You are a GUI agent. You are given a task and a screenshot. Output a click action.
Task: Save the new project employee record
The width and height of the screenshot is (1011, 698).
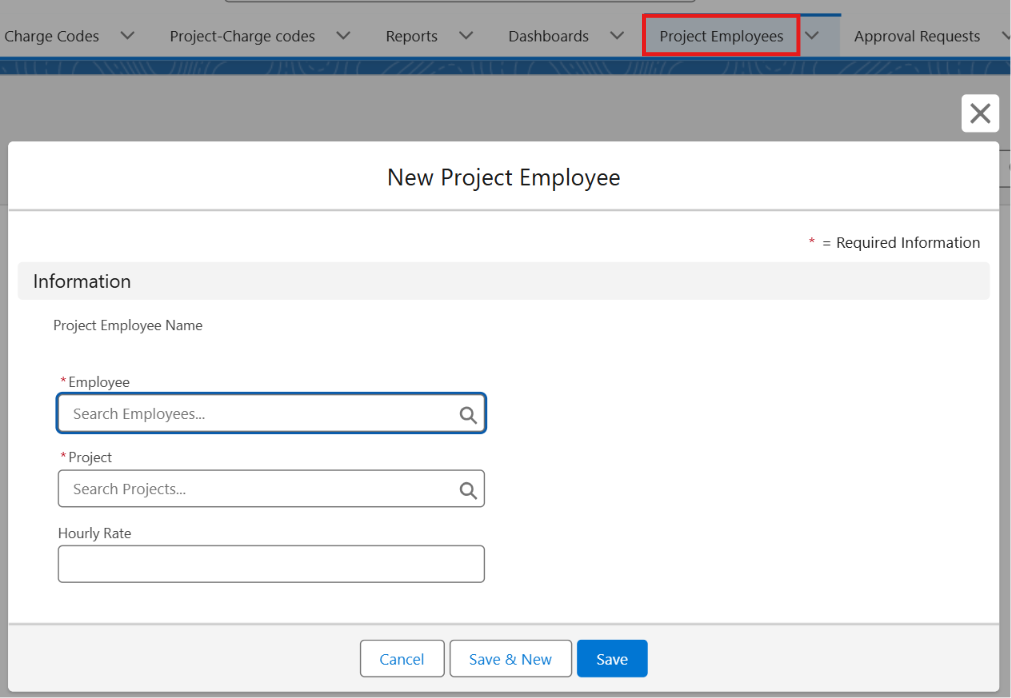(612, 659)
